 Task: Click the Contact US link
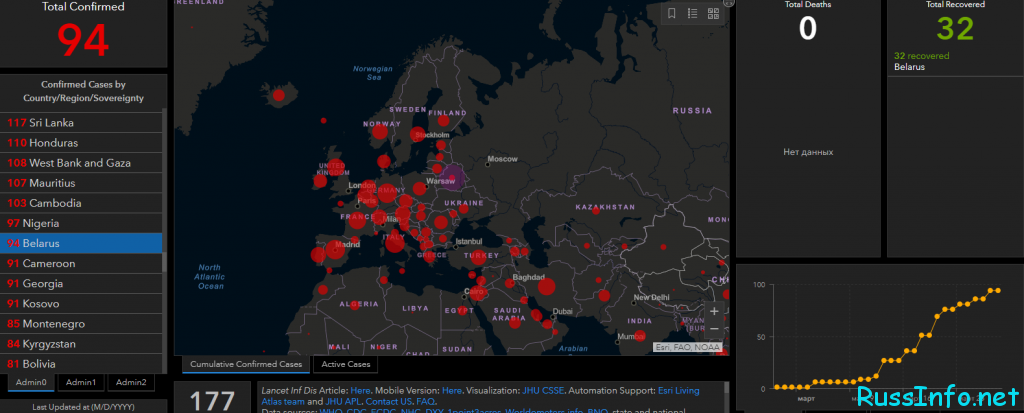tap(389, 401)
